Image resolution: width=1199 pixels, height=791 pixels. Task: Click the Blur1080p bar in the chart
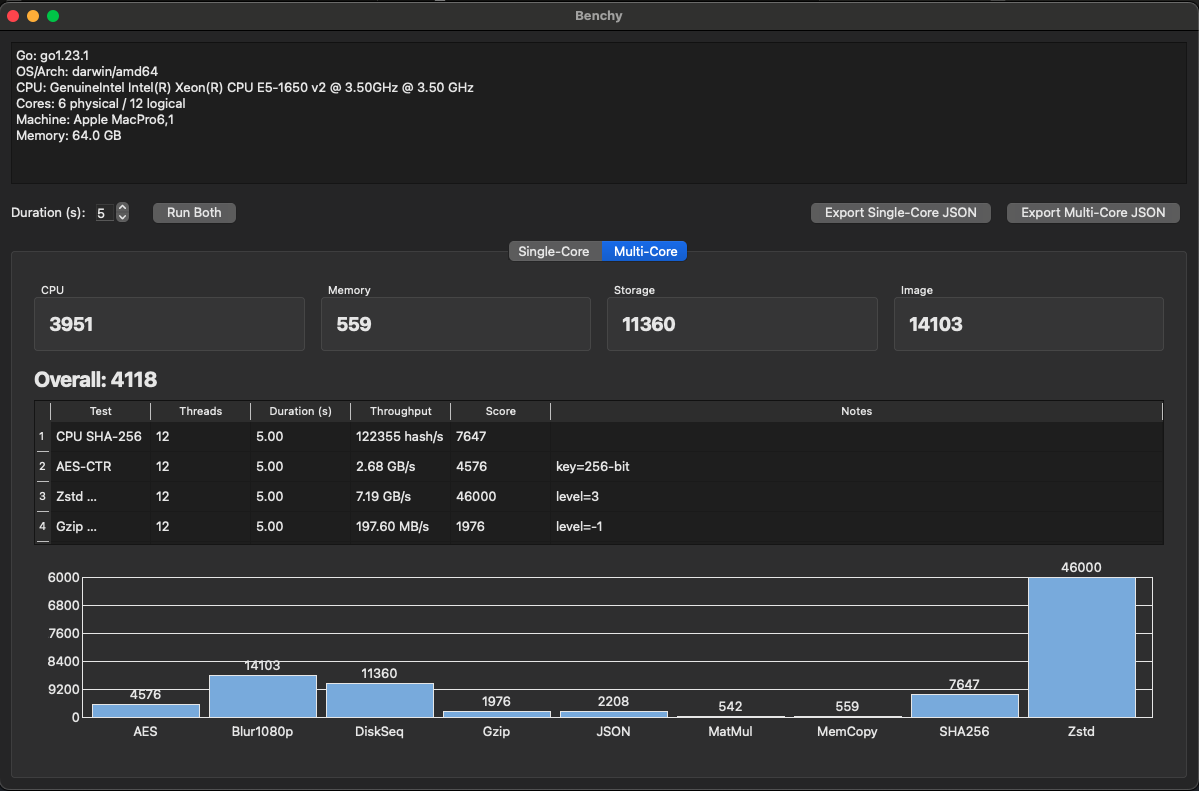tap(262, 696)
